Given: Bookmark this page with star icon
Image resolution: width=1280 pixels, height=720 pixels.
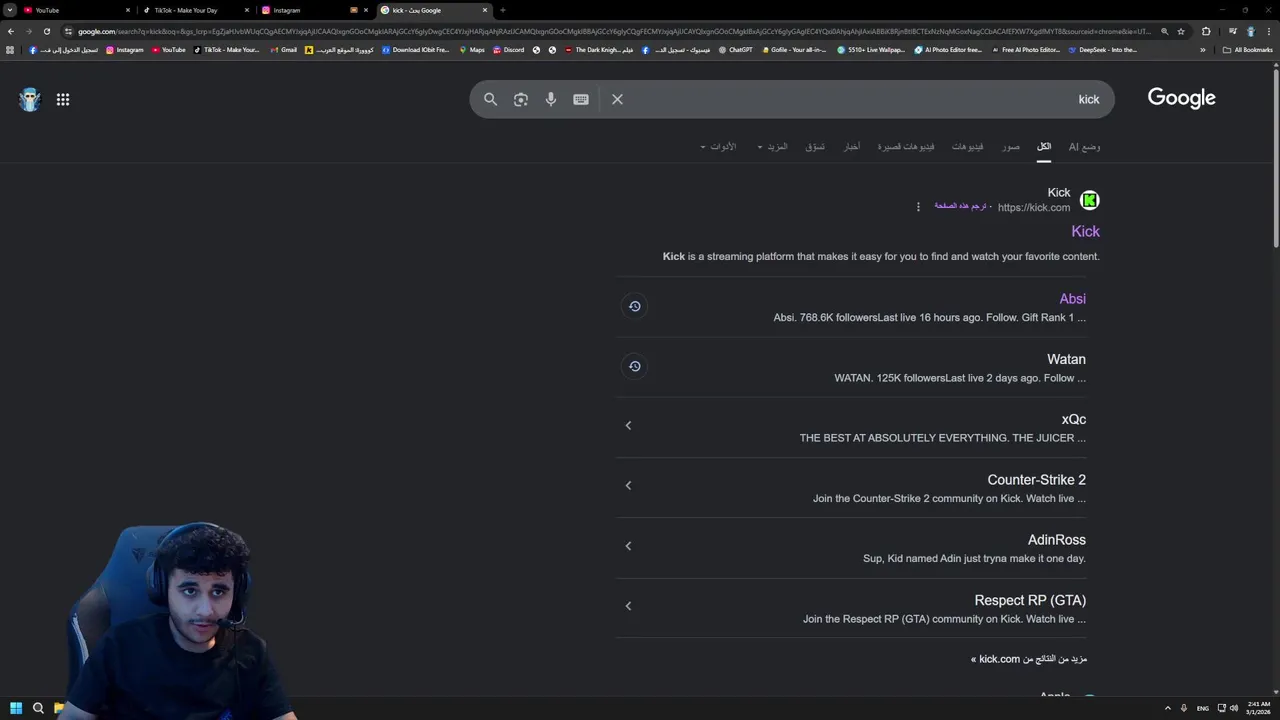Looking at the screenshot, I should (1181, 31).
